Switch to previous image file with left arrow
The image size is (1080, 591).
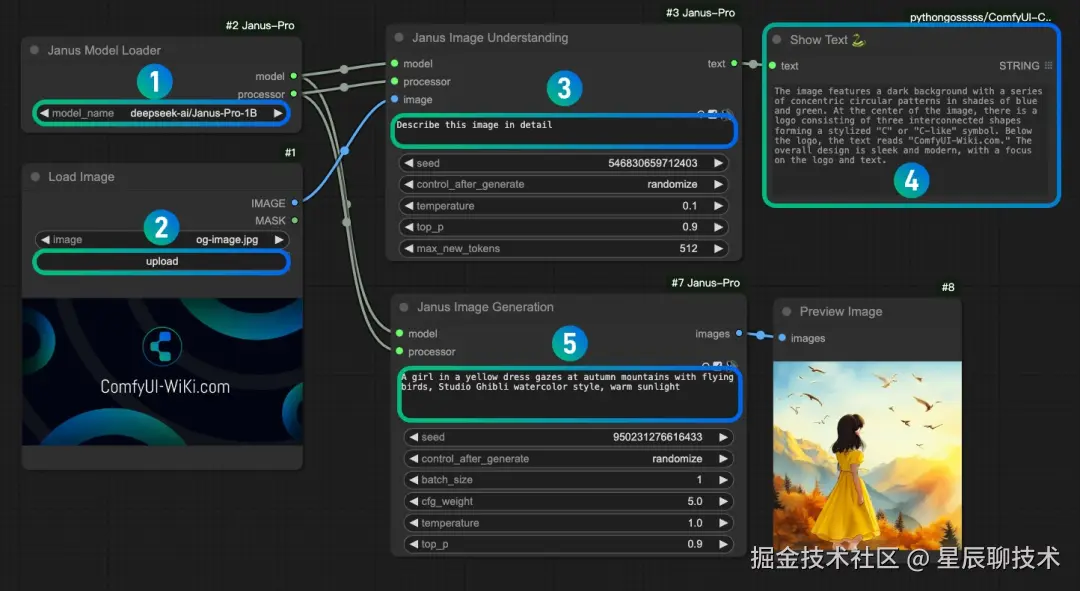pyautogui.click(x=45, y=240)
